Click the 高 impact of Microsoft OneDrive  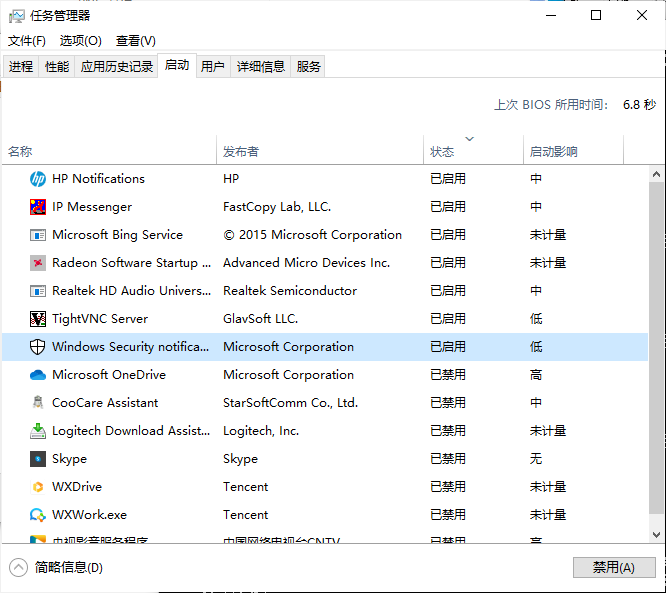(536, 375)
